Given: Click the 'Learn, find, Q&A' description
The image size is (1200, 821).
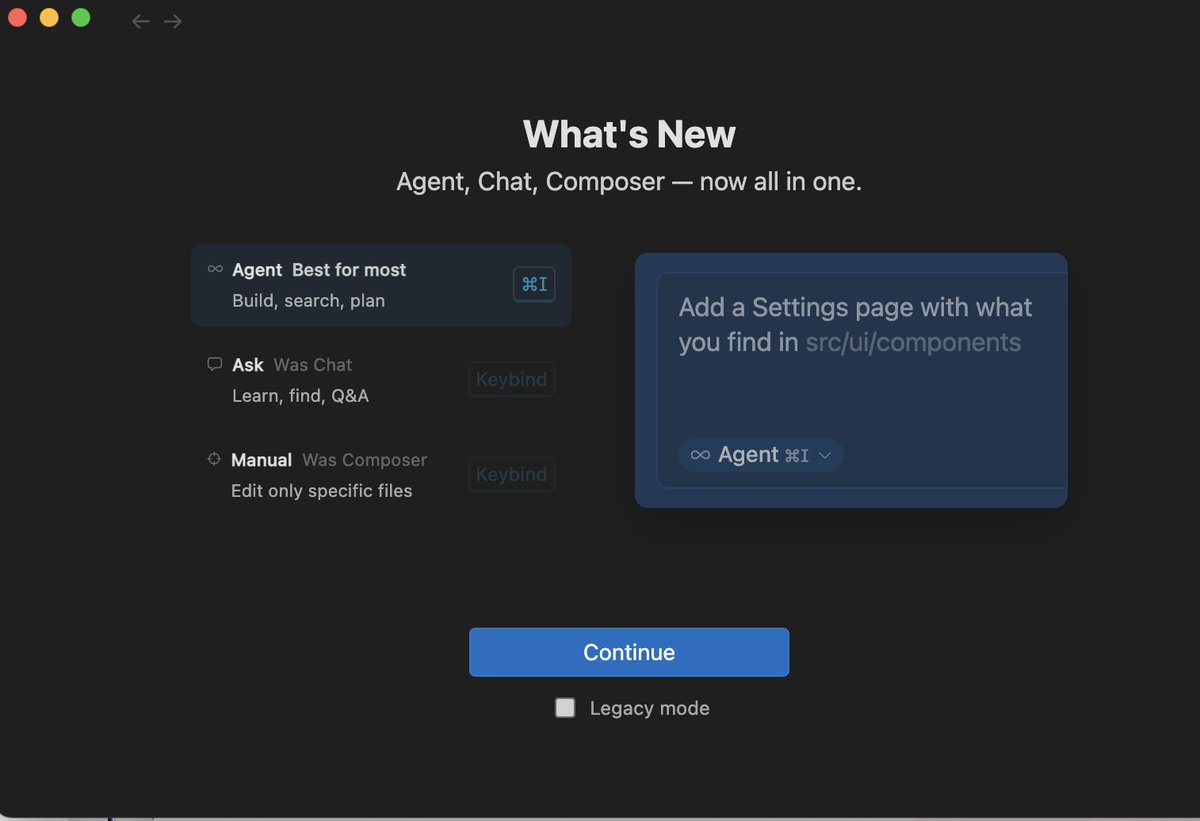Looking at the screenshot, I should pos(300,396).
